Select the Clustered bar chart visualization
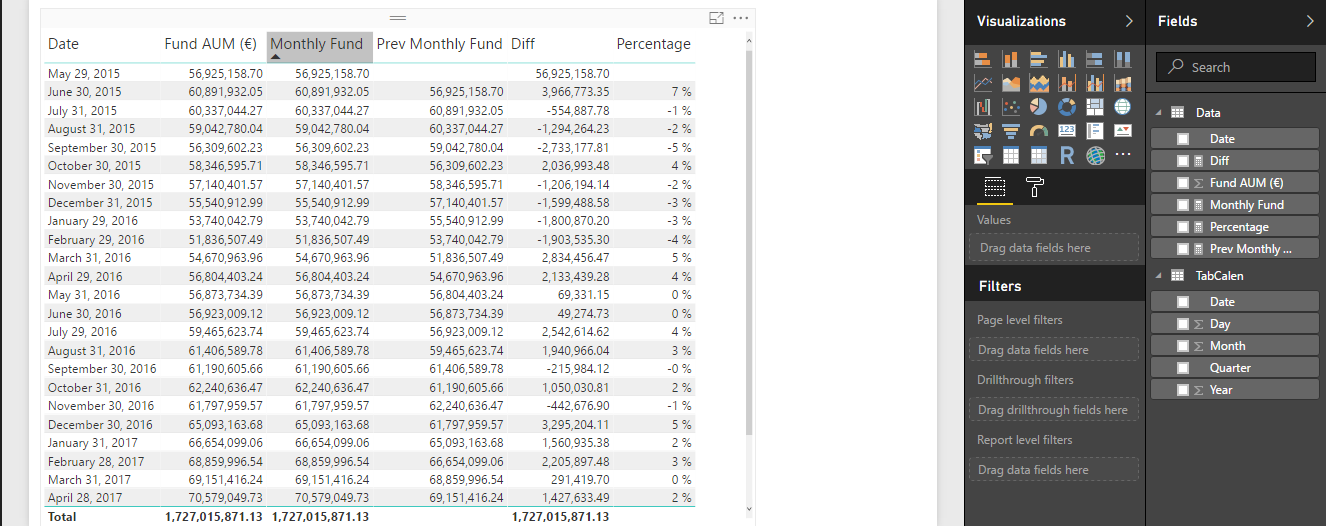Screen dimensions: 1326x526 pyautogui.click(x=1039, y=60)
